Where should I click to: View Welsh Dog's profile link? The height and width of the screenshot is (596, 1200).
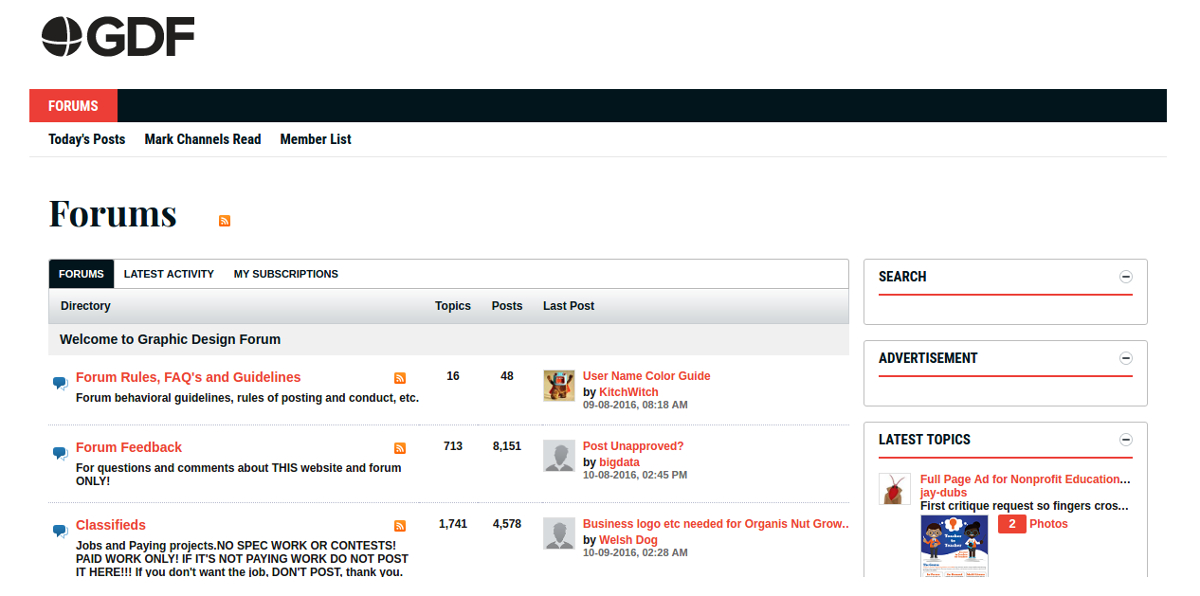click(x=628, y=539)
